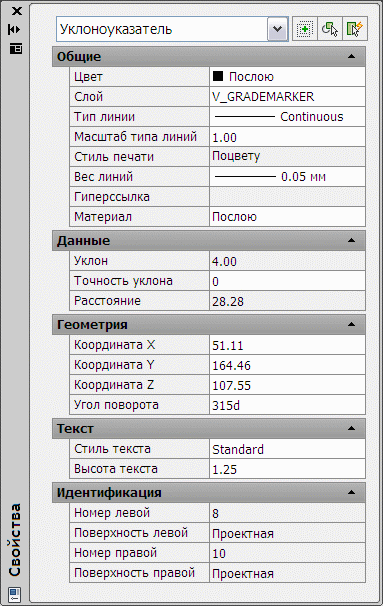
Task: Open the Тип линии Continuous field
Action: pyautogui.click(x=288, y=117)
